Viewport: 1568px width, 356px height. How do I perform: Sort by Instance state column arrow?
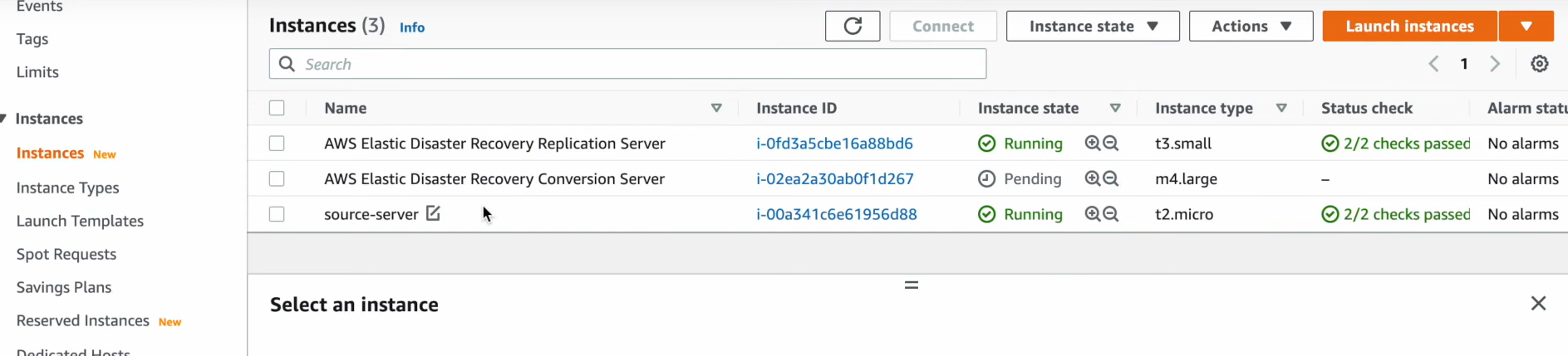point(1115,108)
